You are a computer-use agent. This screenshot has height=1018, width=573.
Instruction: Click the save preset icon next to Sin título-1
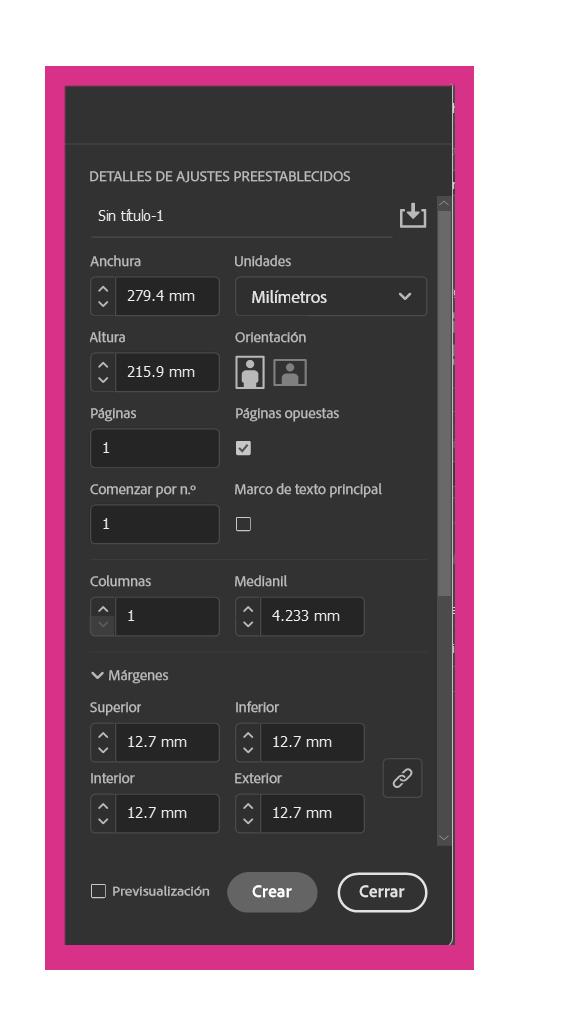413,216
